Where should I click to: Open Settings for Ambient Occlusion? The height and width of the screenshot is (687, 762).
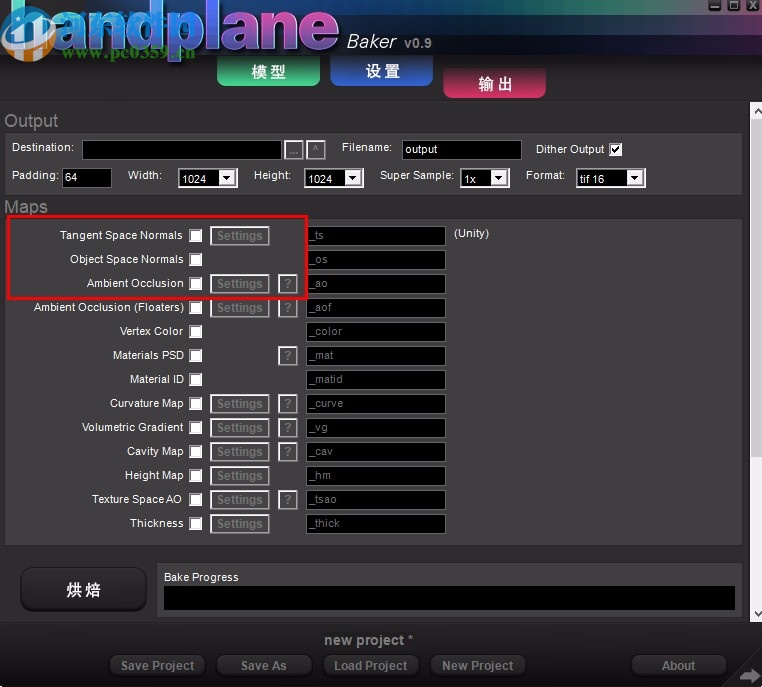(240, 284)
